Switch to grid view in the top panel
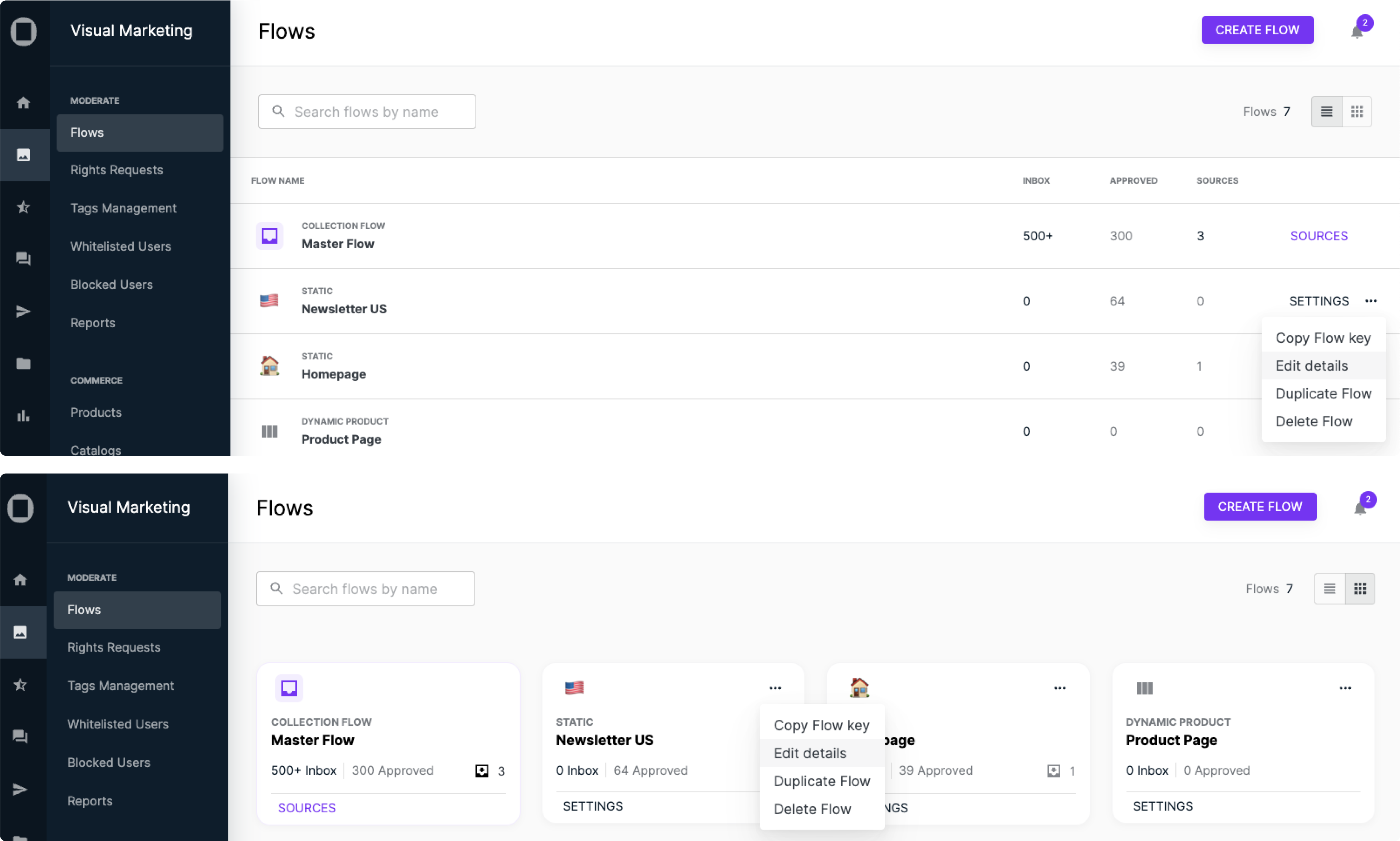Screen dimensions: 1400x841 (1357, 112)
